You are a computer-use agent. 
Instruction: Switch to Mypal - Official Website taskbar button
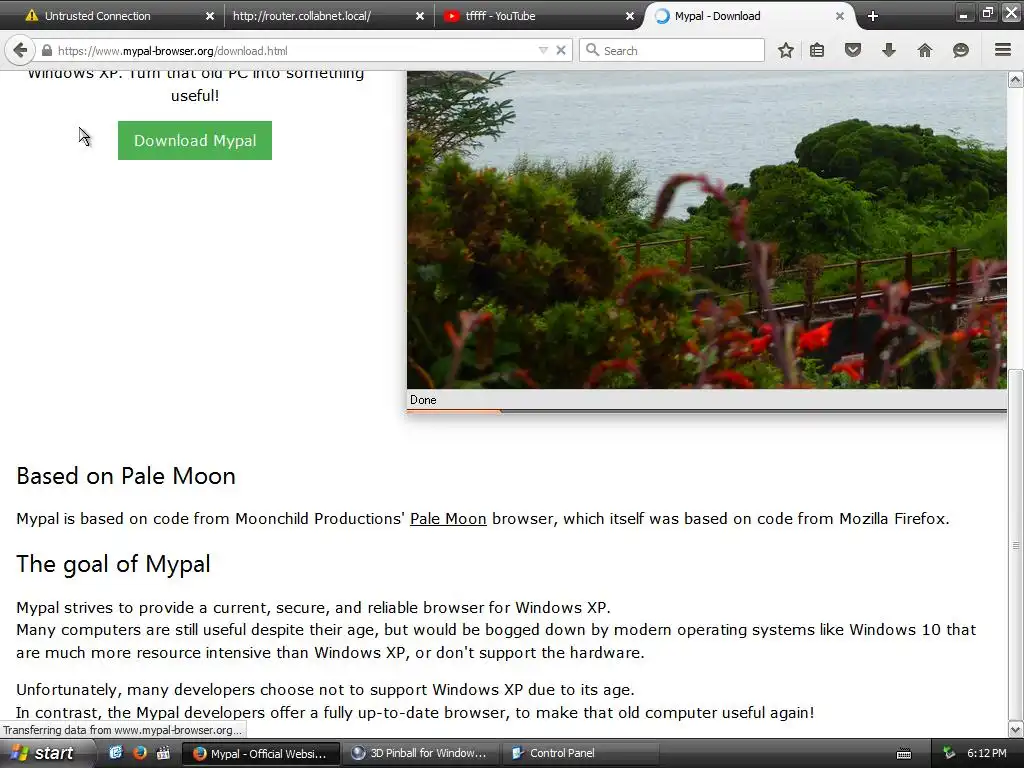[260, 754]
